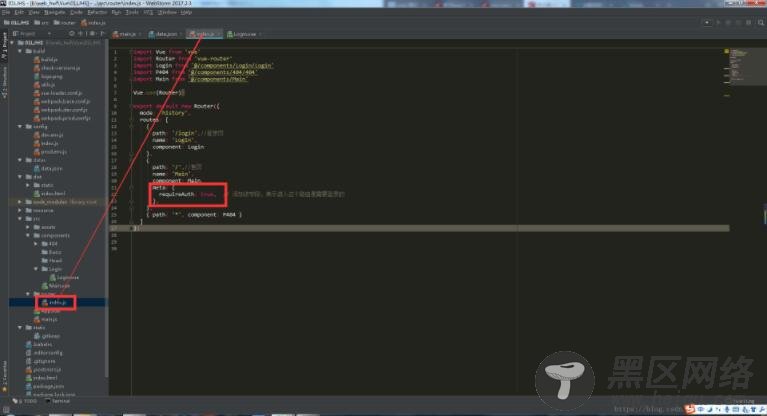
Task: Expand the assets folder under src
Action: pyautogui.click(x=28, y=227)
